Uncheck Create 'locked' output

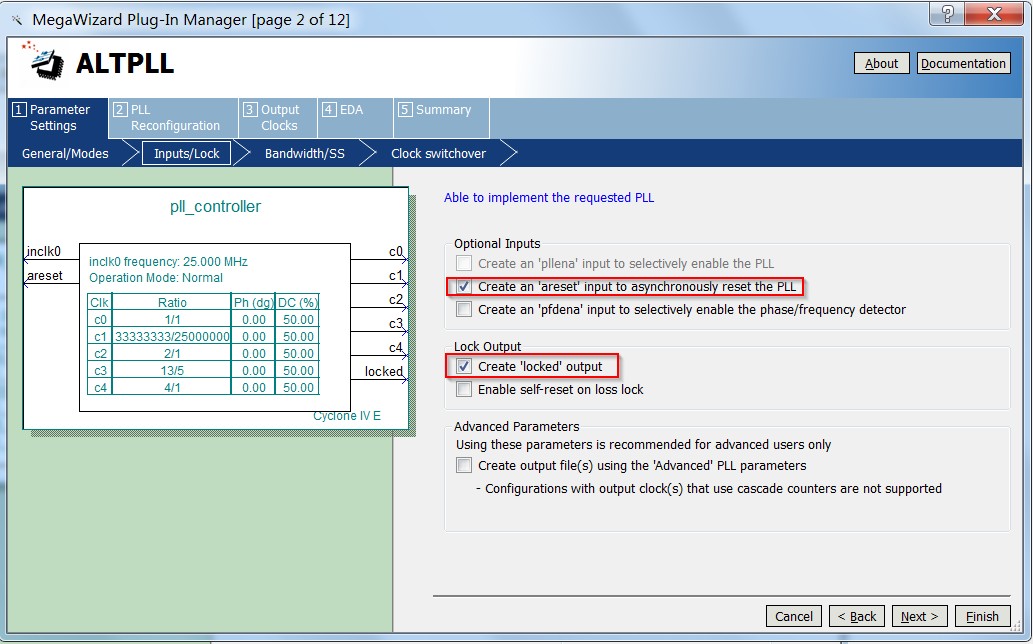pos(464,367)
